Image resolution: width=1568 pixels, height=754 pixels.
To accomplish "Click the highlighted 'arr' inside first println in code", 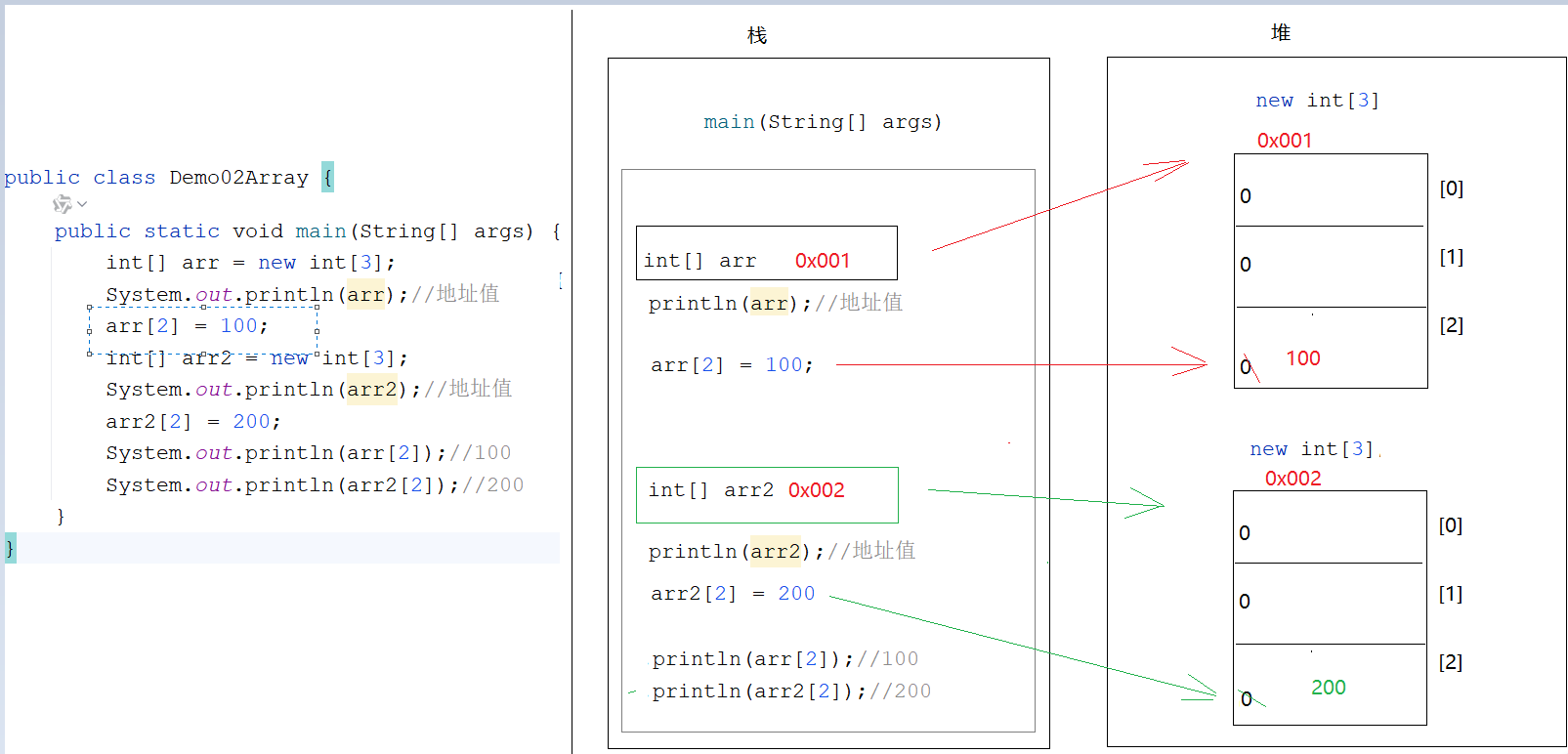I will coord(365,294).
